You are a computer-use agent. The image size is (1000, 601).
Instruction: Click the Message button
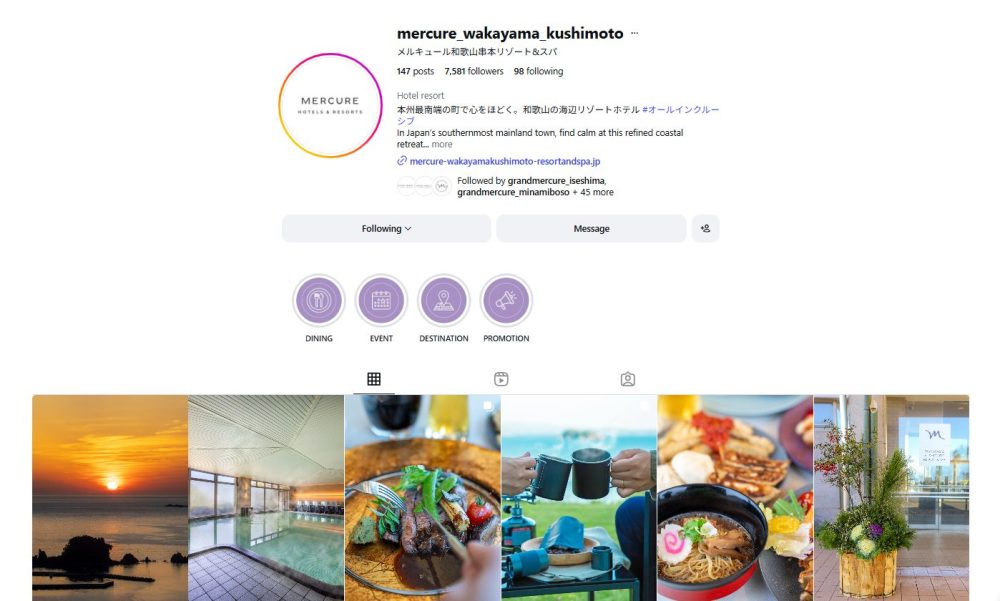pyautogui.click(x=591, y=228)
